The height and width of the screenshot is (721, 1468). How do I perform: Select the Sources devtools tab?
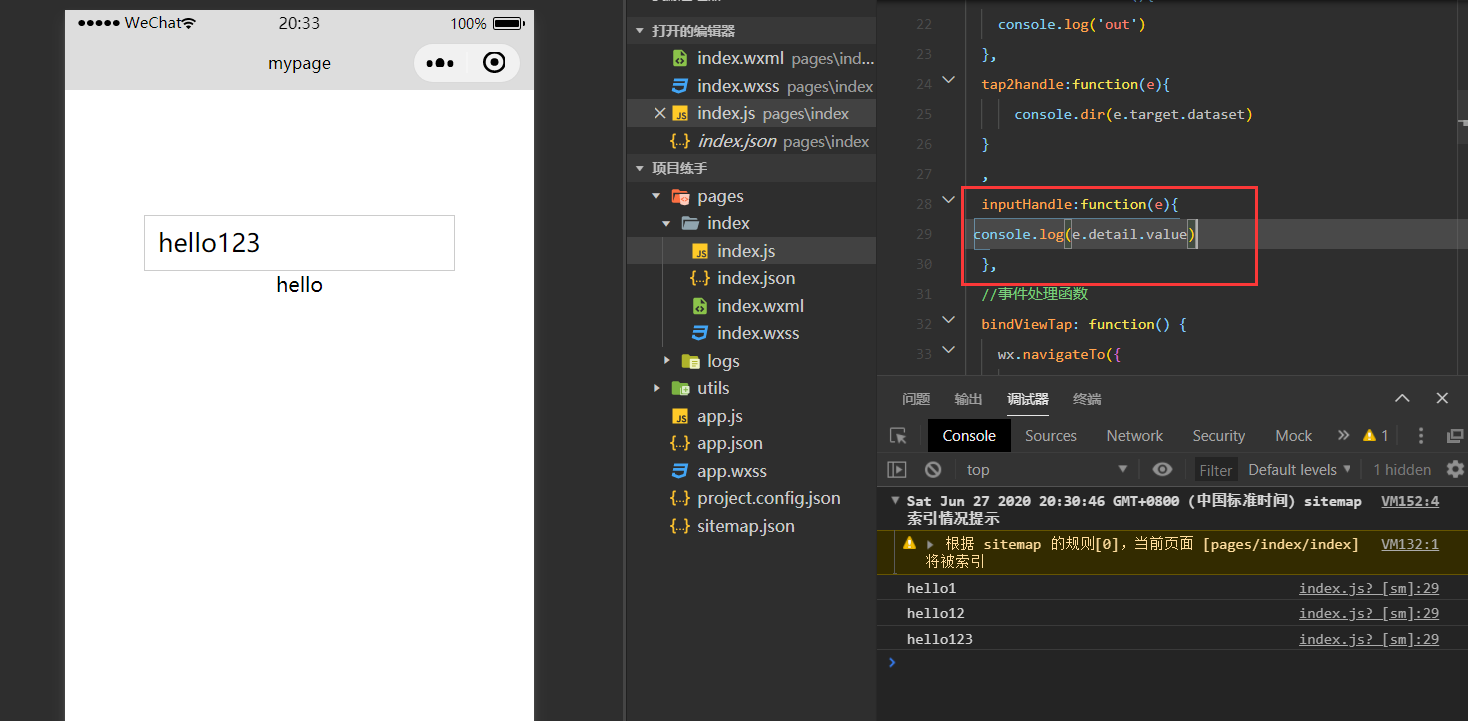1051,436
